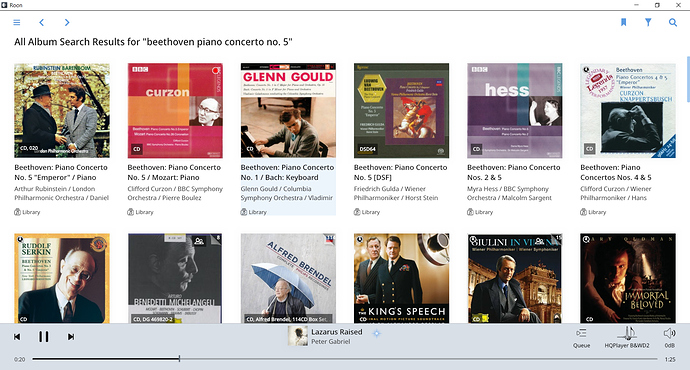Open HQPlayer B&WD2 zone selector
This screenshot has height=370, width=690.
(627, 337)
